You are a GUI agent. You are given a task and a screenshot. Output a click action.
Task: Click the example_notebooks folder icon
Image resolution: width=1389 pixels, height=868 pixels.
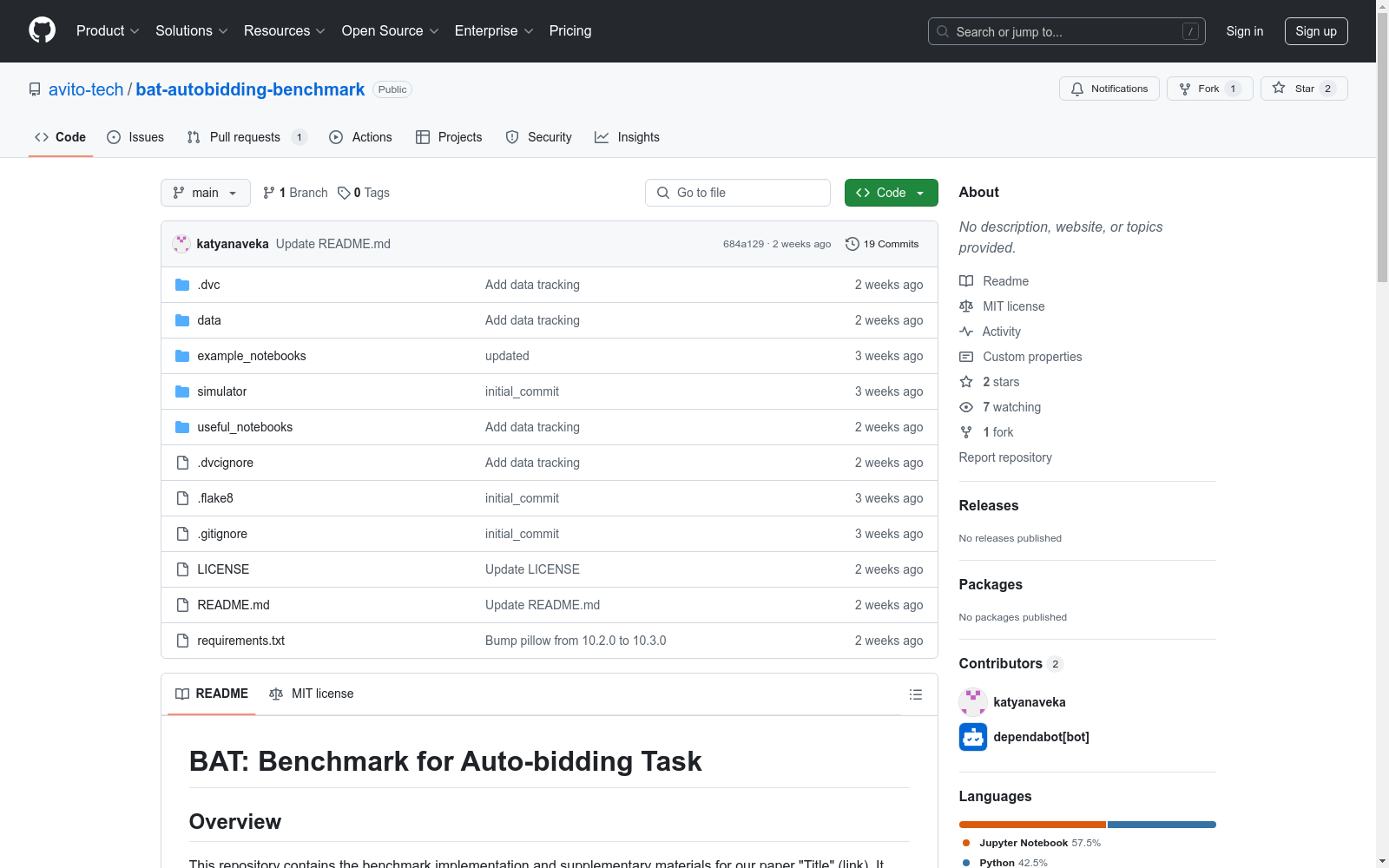pos(182,356)
